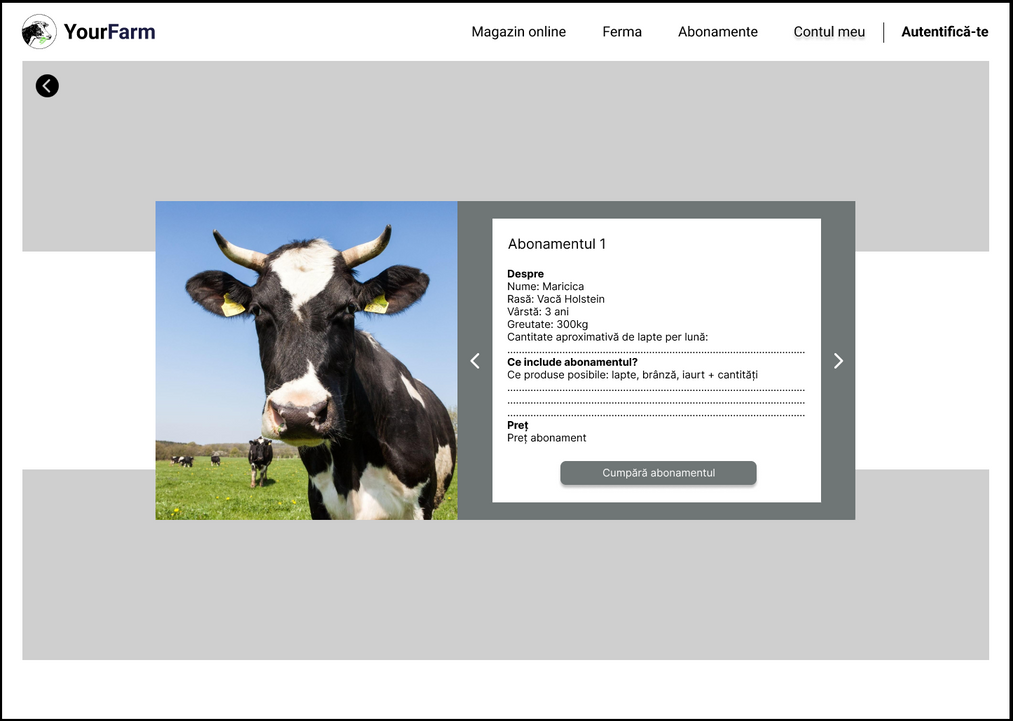Click the Despre section heading

[x=525, y=274]
